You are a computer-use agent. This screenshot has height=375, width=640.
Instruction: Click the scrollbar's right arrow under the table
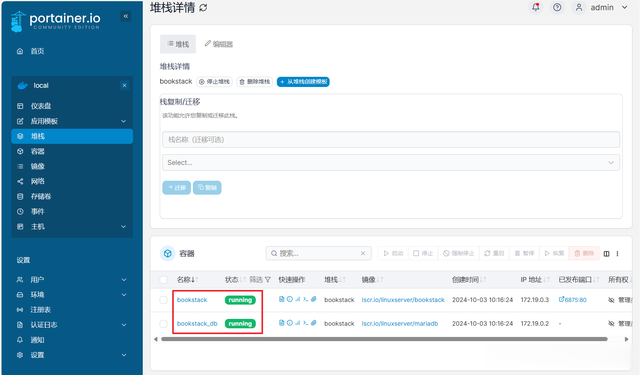(627, 339)
